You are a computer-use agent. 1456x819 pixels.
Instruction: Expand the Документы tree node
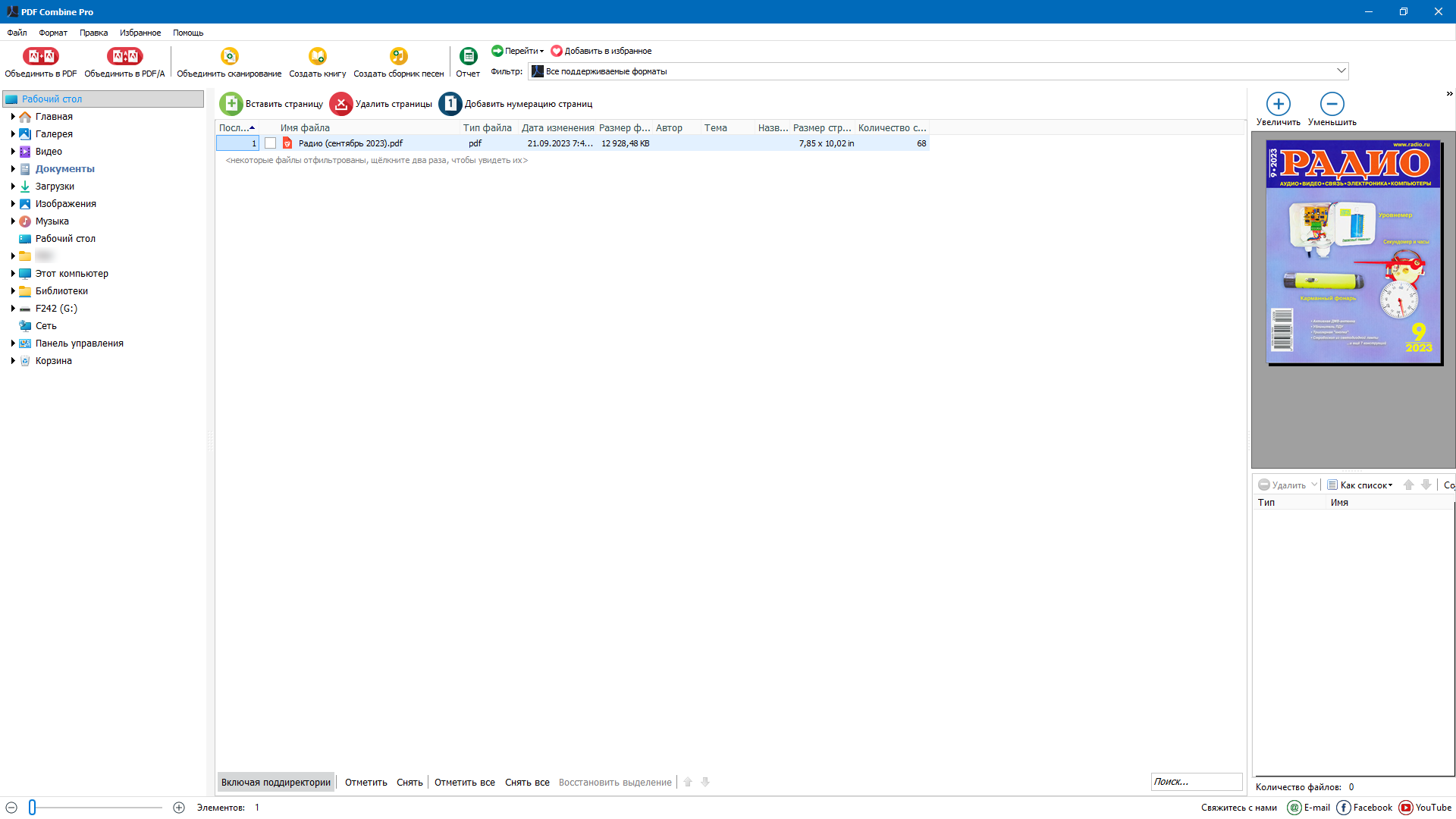[x=13, y=169]
